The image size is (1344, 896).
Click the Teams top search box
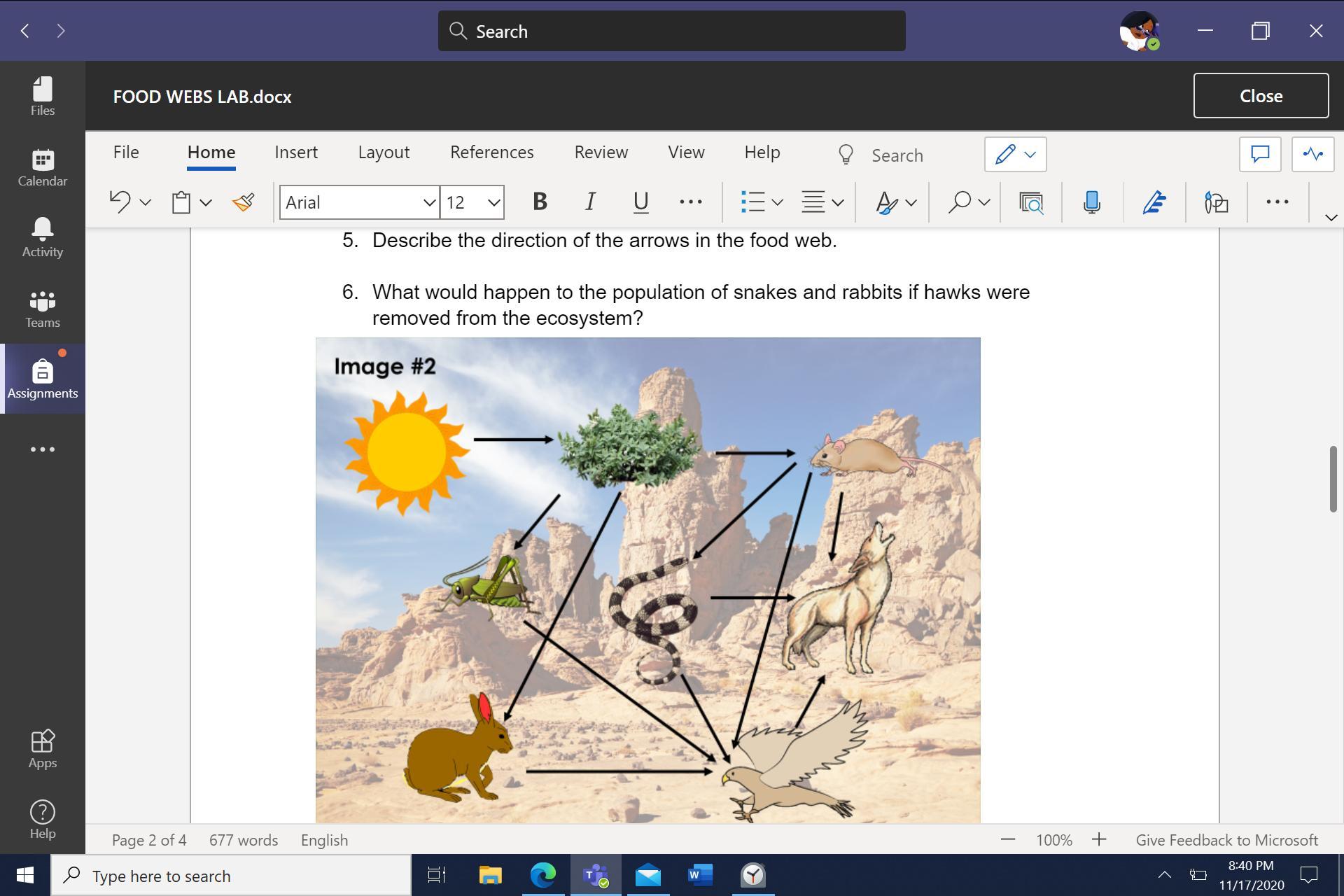pos(672,31)
